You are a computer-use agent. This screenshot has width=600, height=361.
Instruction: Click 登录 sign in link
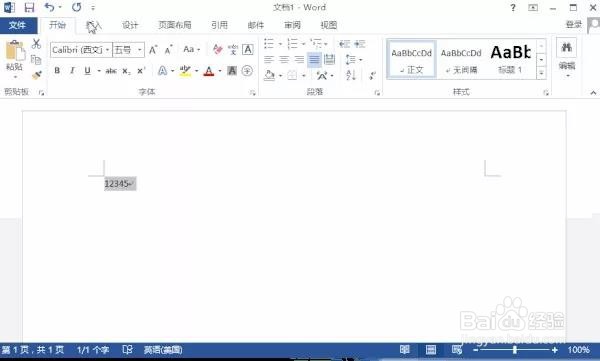(x=574, y=25)
